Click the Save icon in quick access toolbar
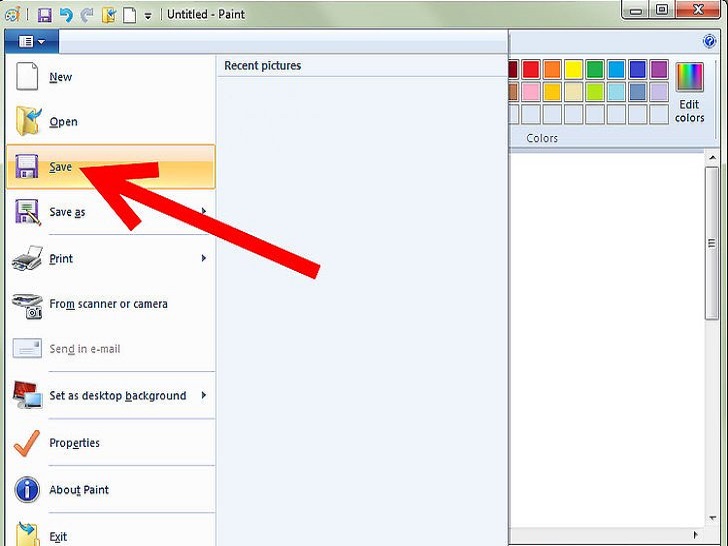728x546 pixels. tap(44, 15)
